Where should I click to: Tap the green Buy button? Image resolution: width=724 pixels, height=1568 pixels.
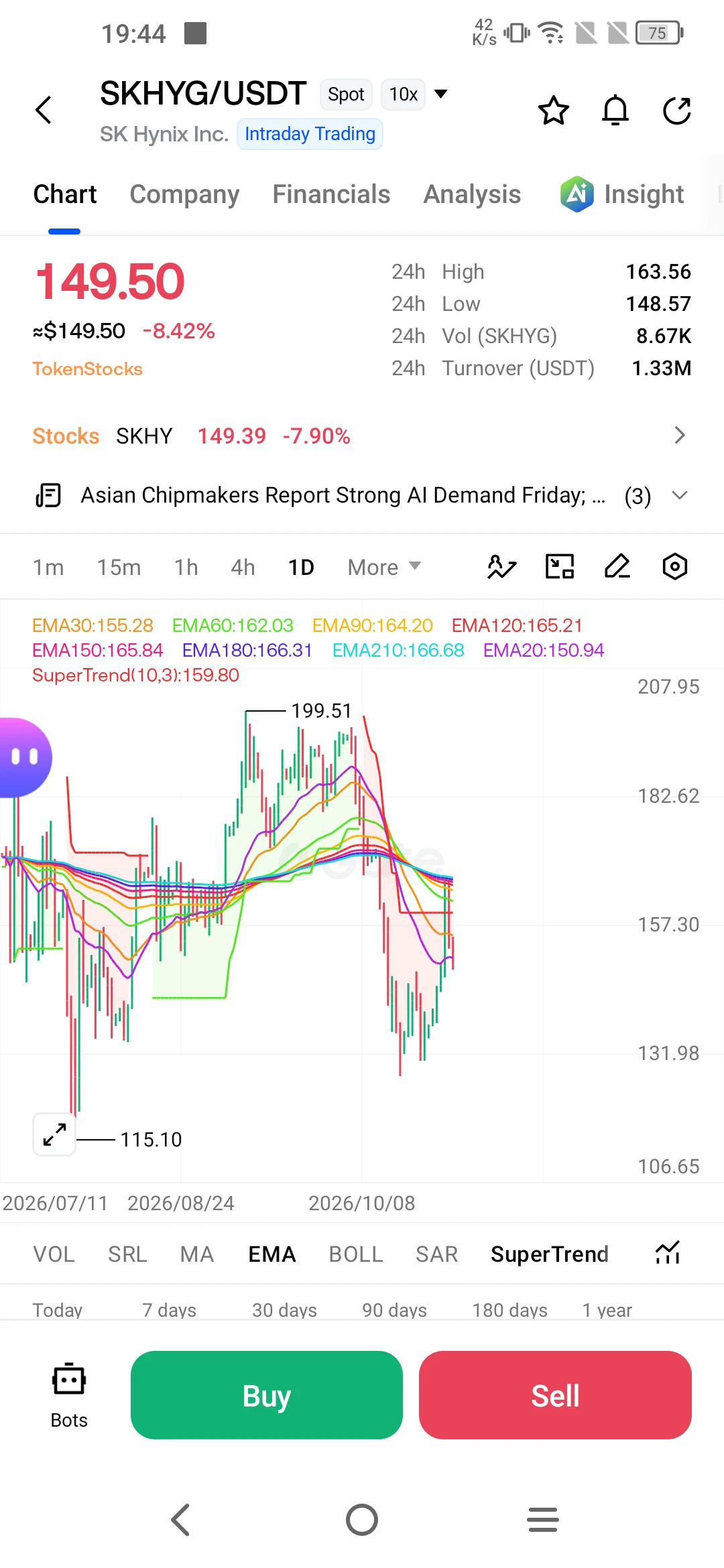tap(267, 1395)
